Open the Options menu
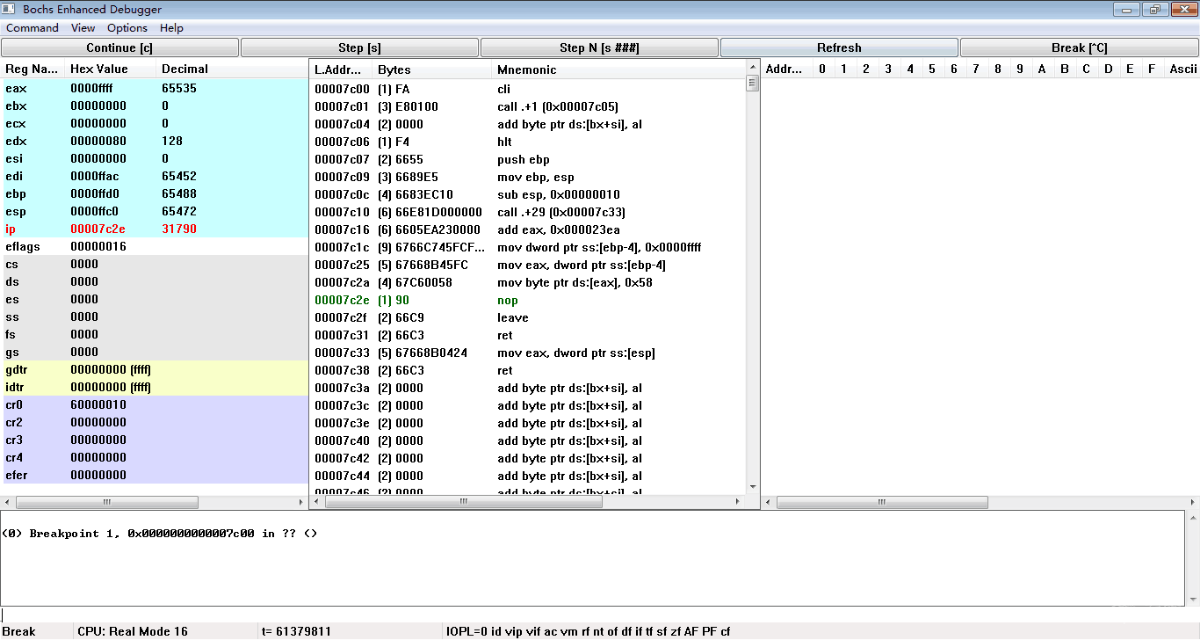 click(x=127, y=28)
